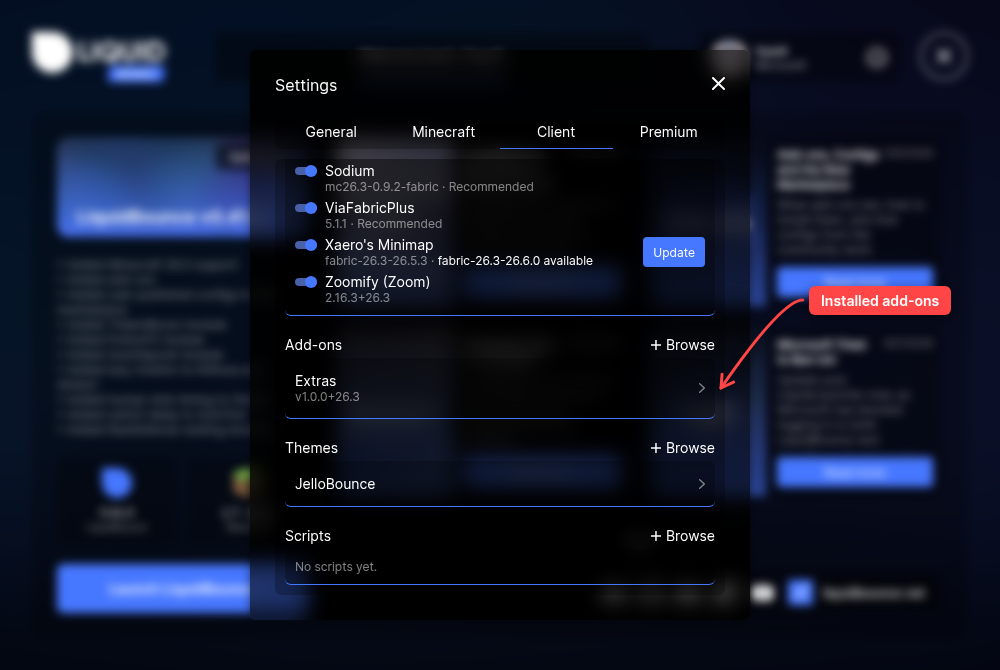
Task: Click the 'fabric-26.3-26.6.0 available' text
Action: pyautogui.click(x=515, y=261)
